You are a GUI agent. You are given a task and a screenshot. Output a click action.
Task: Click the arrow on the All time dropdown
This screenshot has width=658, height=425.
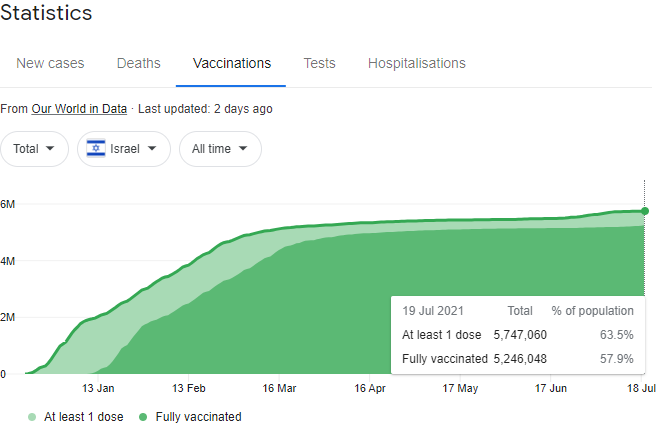click(x=243, y=149)
